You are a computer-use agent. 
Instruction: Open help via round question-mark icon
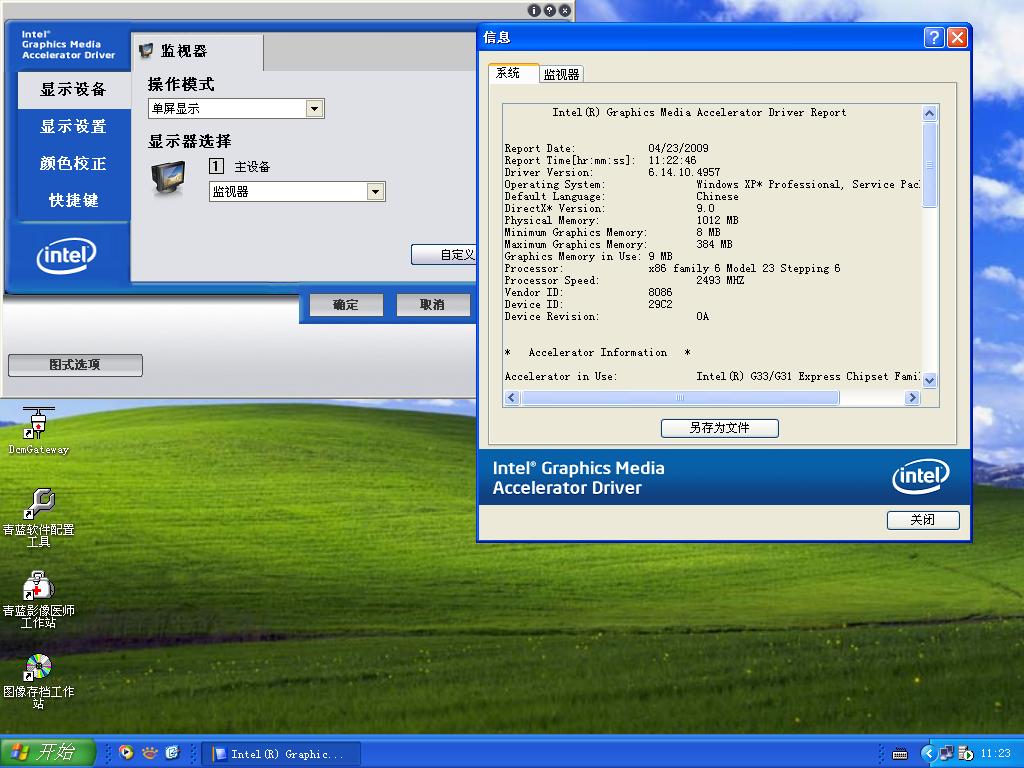tap(549, 10)
